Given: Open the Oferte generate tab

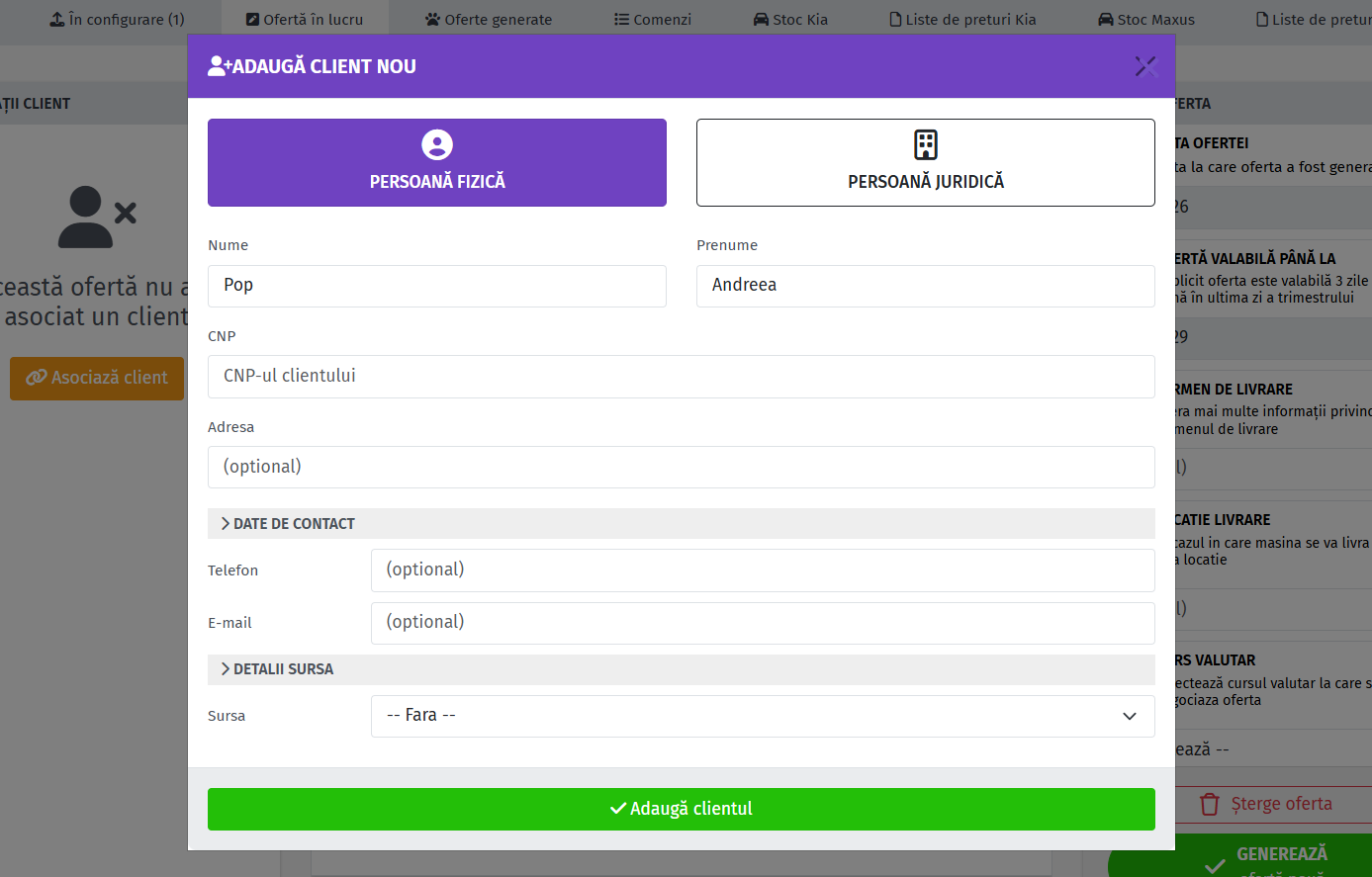Looking at the screenshot, I should [489, 20].
